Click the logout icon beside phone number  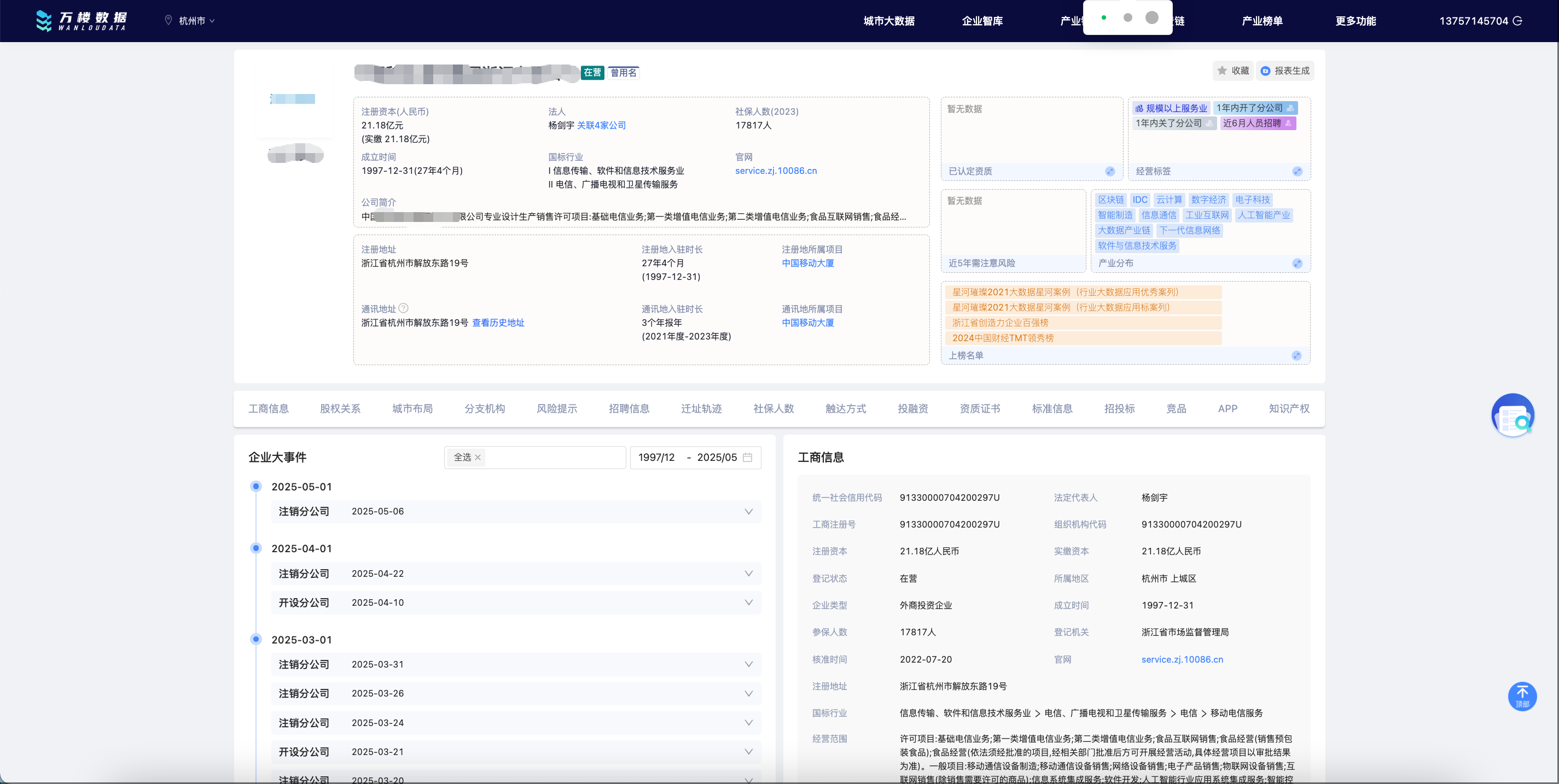pyautogui.click(x=1517, y=21)
